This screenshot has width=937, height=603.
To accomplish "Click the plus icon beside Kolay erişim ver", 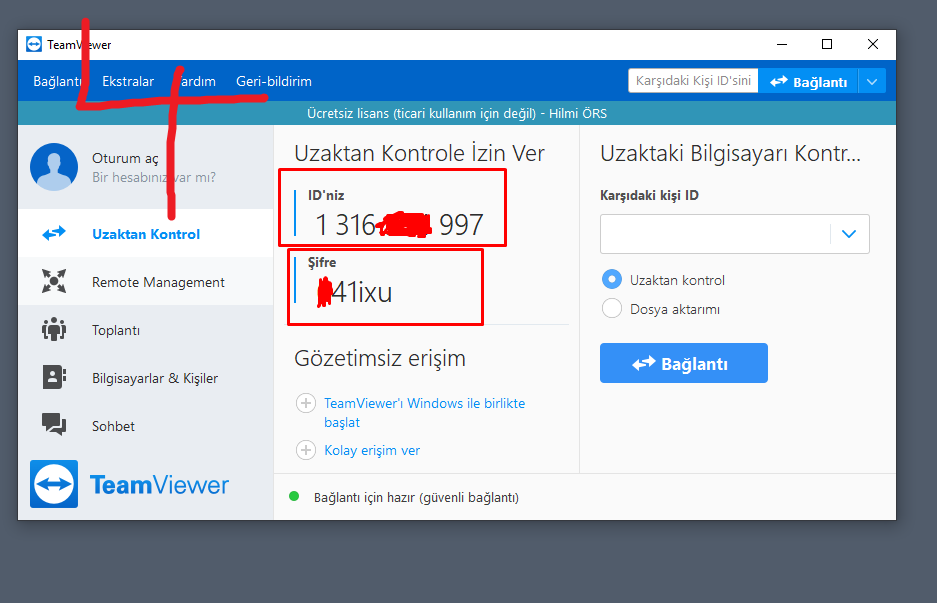I will click(x=306, y=450).
